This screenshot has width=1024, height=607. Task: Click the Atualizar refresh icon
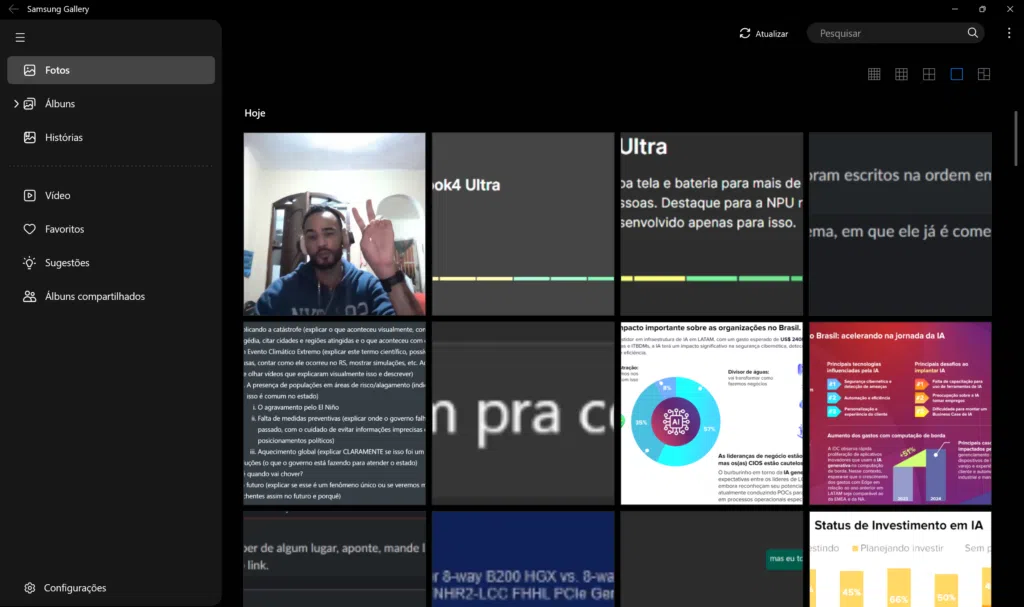tap(745, 33)
